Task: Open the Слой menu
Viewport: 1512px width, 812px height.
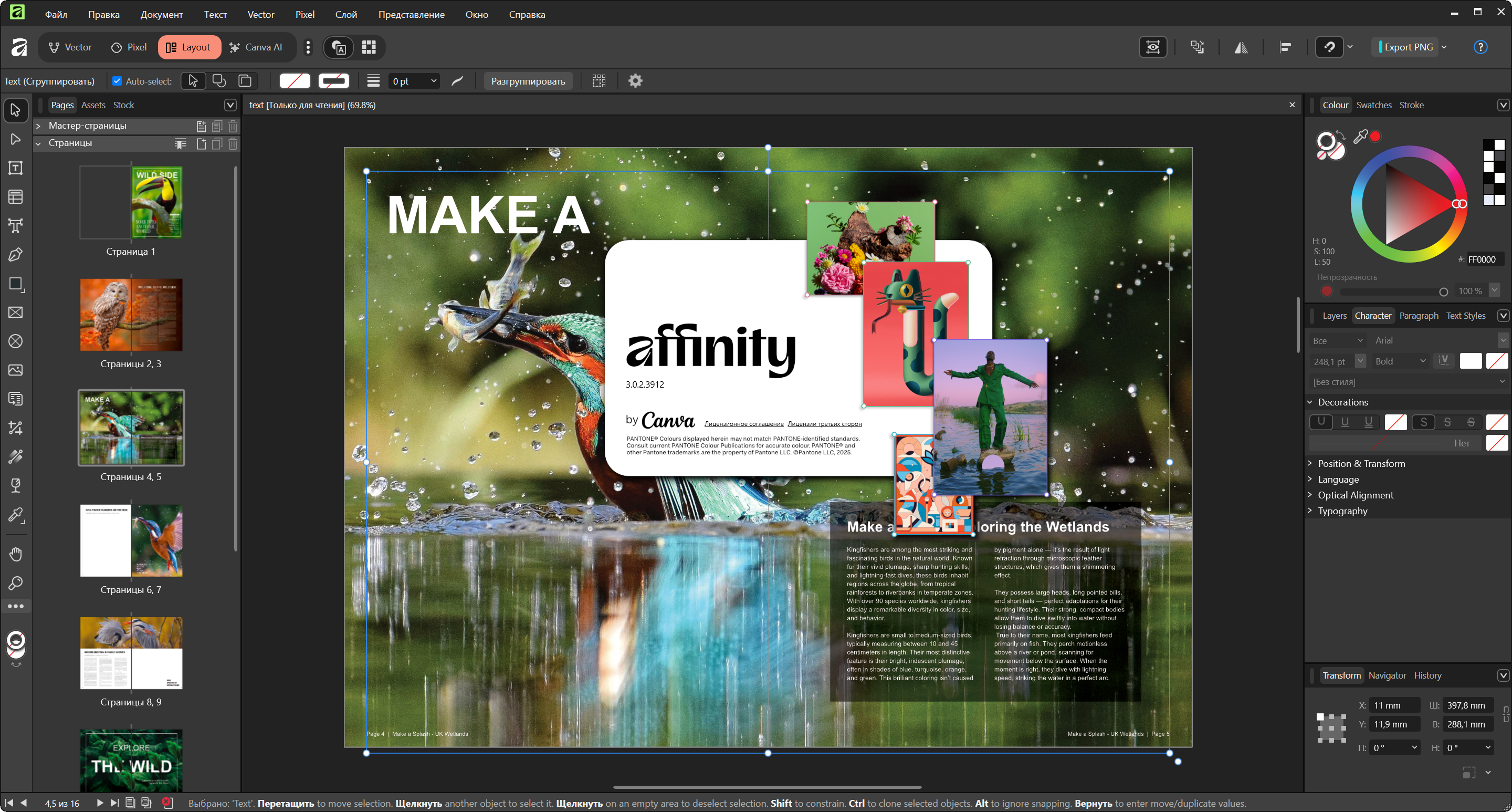Action: point(346,14)
